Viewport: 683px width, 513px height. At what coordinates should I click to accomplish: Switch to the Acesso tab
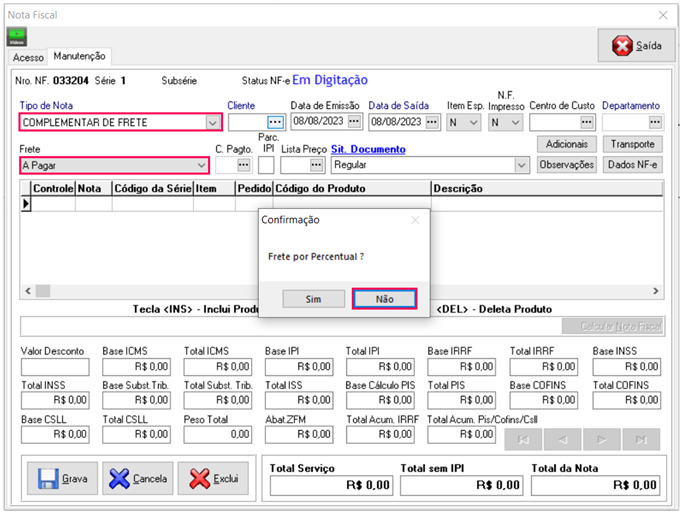(28, 57)
